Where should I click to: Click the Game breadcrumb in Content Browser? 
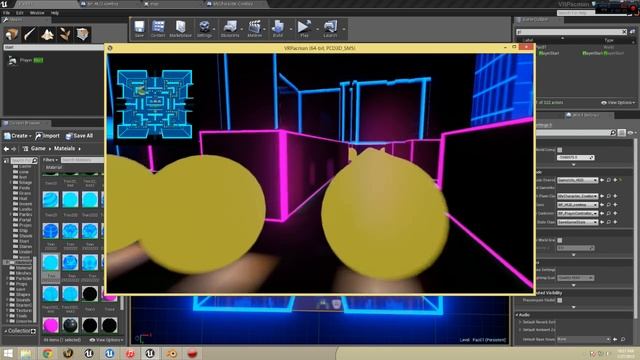[x=38, y=149]
